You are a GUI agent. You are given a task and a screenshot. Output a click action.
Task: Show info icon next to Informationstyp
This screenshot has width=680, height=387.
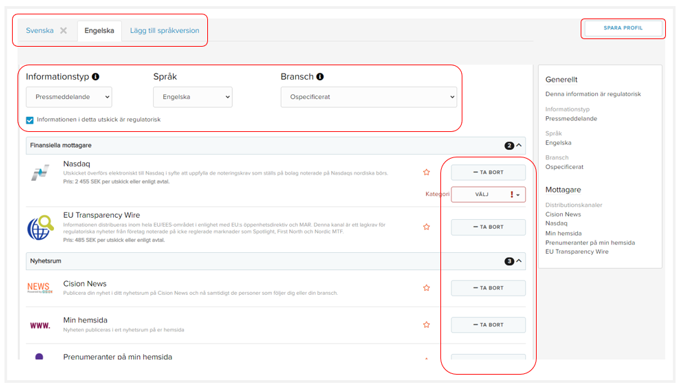click(95, 77)
